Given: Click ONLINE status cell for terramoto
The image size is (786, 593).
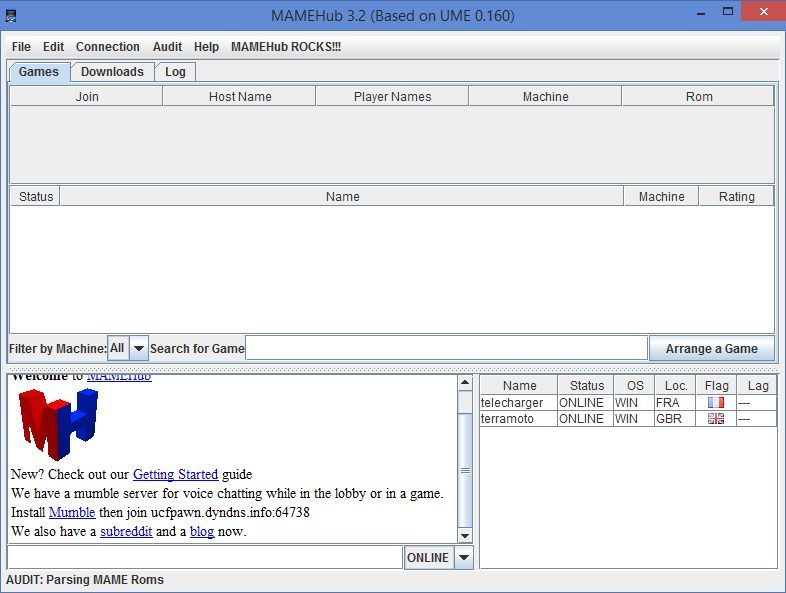Looking at the screenshot, I should pyautogui.click(x=585, y=419).
